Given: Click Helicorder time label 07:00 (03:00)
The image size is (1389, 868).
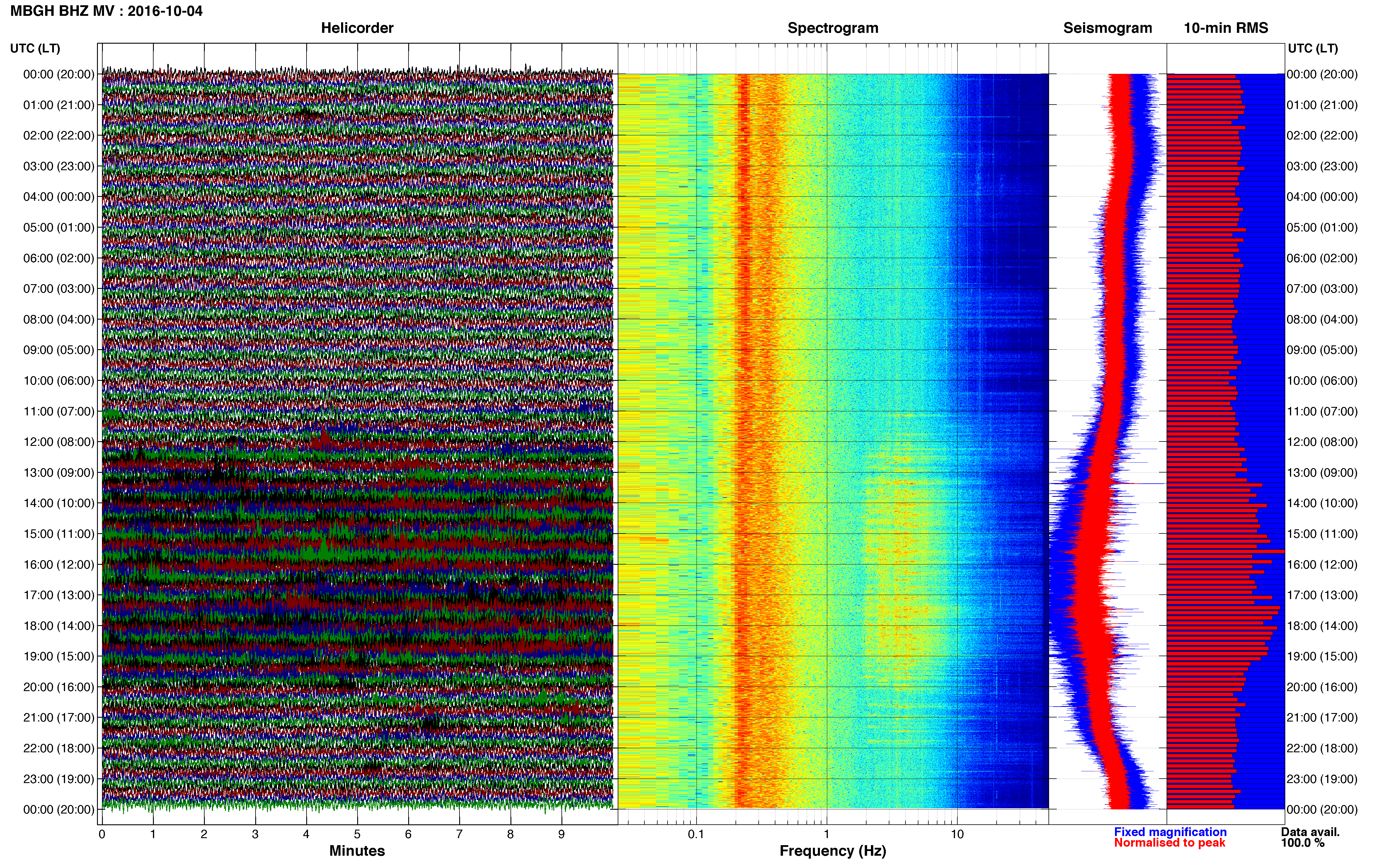Looking at the screenshot, I should coord(59,289).
